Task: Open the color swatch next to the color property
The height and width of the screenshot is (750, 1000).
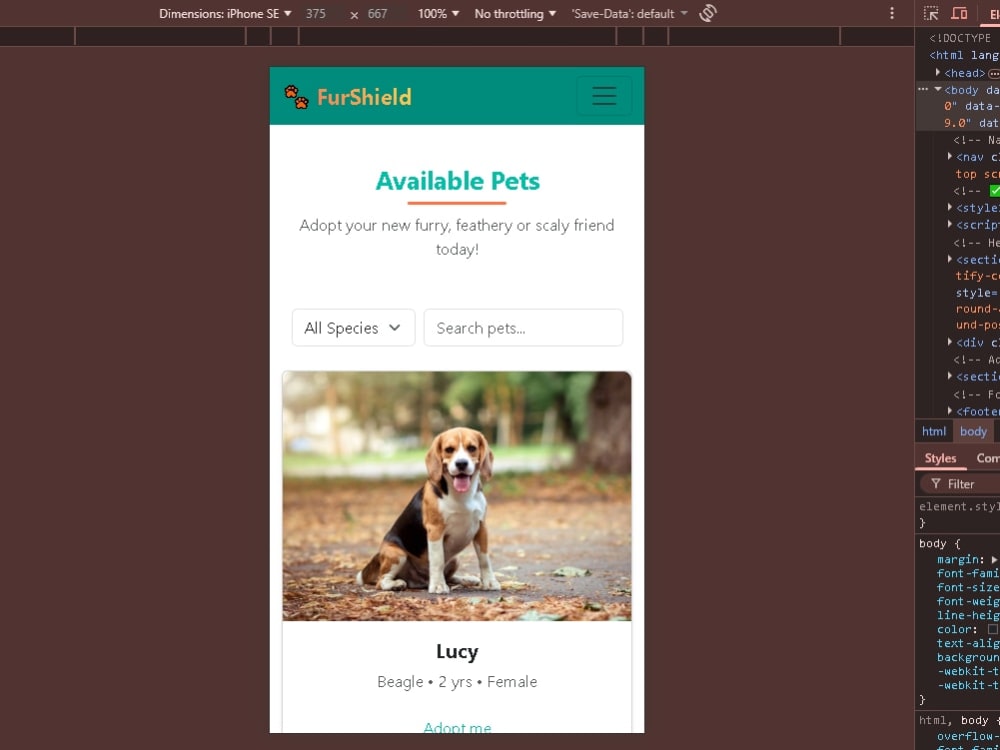Action: (993, 629)
